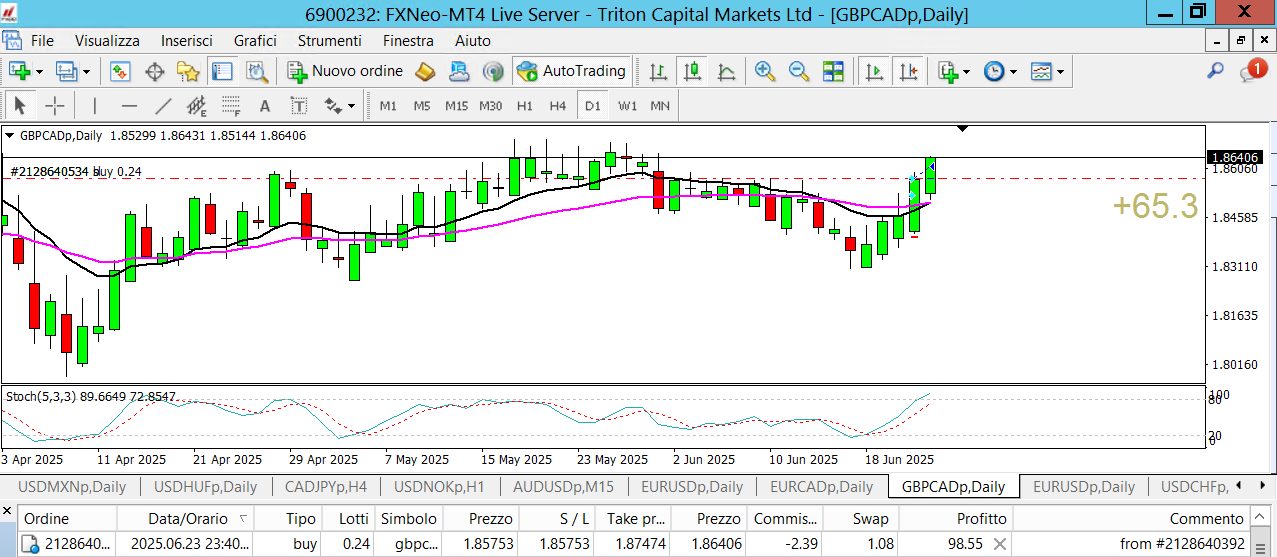The image size is (1277, 557).
Task: Open the Inserisci menu
Action: point(187,41)
